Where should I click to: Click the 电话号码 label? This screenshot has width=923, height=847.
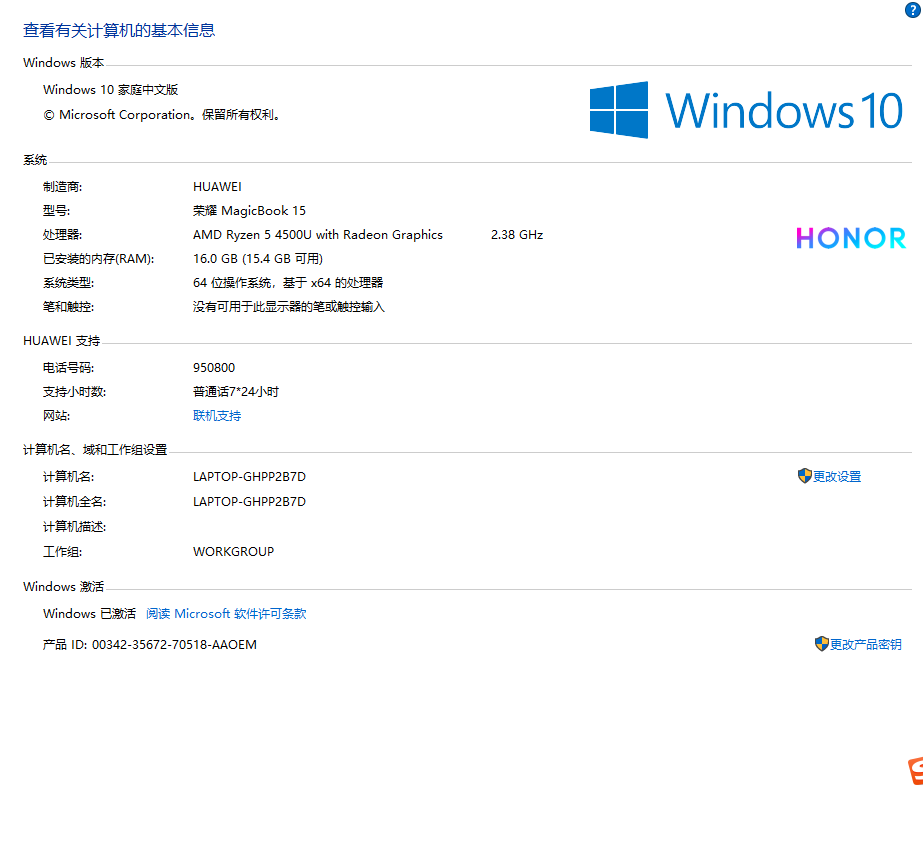pyautogui.click(x=68, y=368)
